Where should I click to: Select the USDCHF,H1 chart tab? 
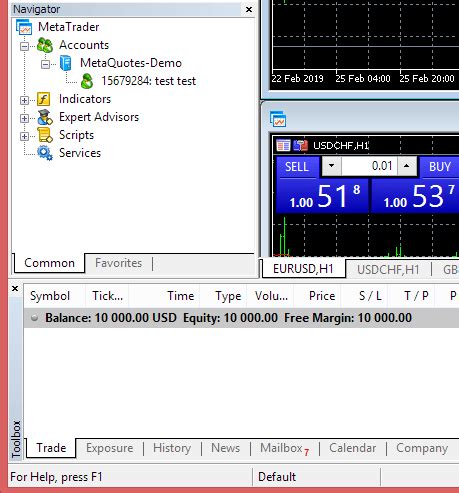[388, 269]
